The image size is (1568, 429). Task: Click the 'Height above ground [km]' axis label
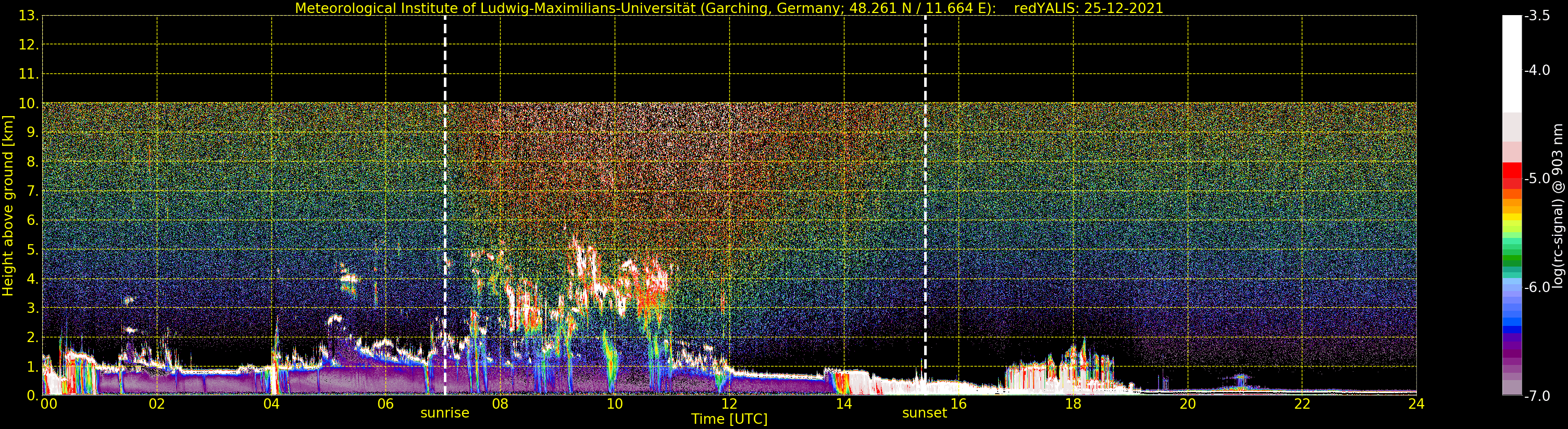click(x=8, y=206)
